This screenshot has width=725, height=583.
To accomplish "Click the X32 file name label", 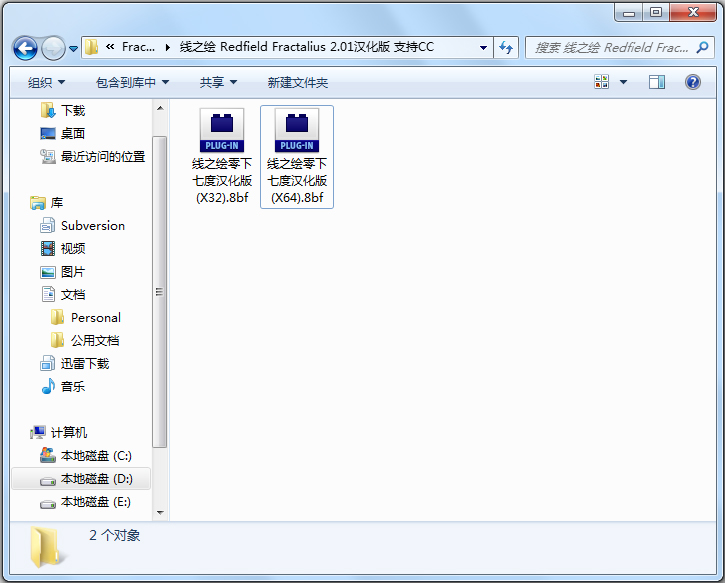I will [222, 181].
